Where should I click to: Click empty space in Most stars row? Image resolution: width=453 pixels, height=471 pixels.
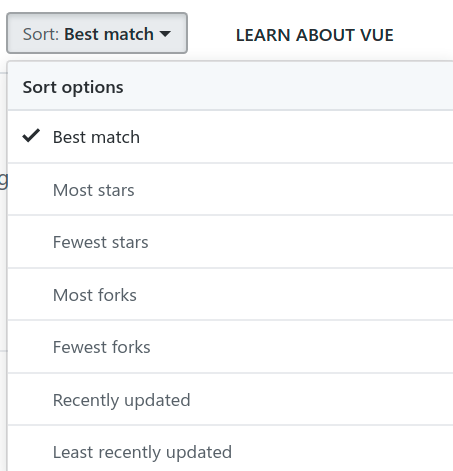[x=293, y=189]
